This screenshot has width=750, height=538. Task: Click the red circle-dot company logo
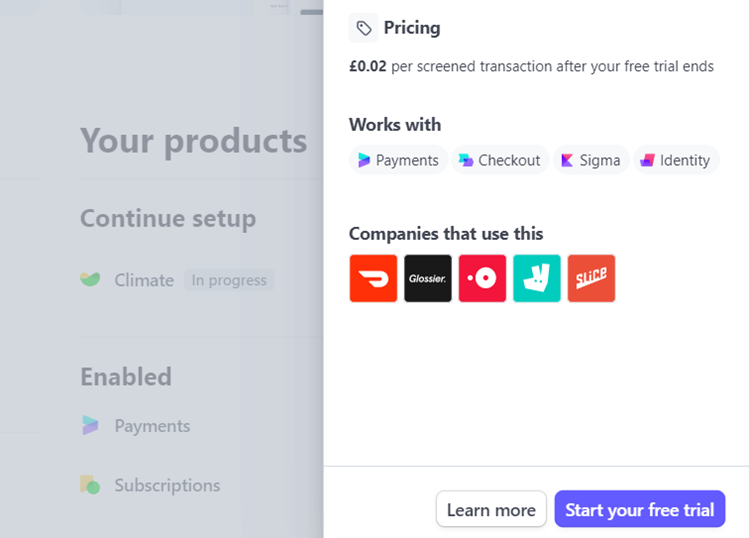tap(482, 278)
